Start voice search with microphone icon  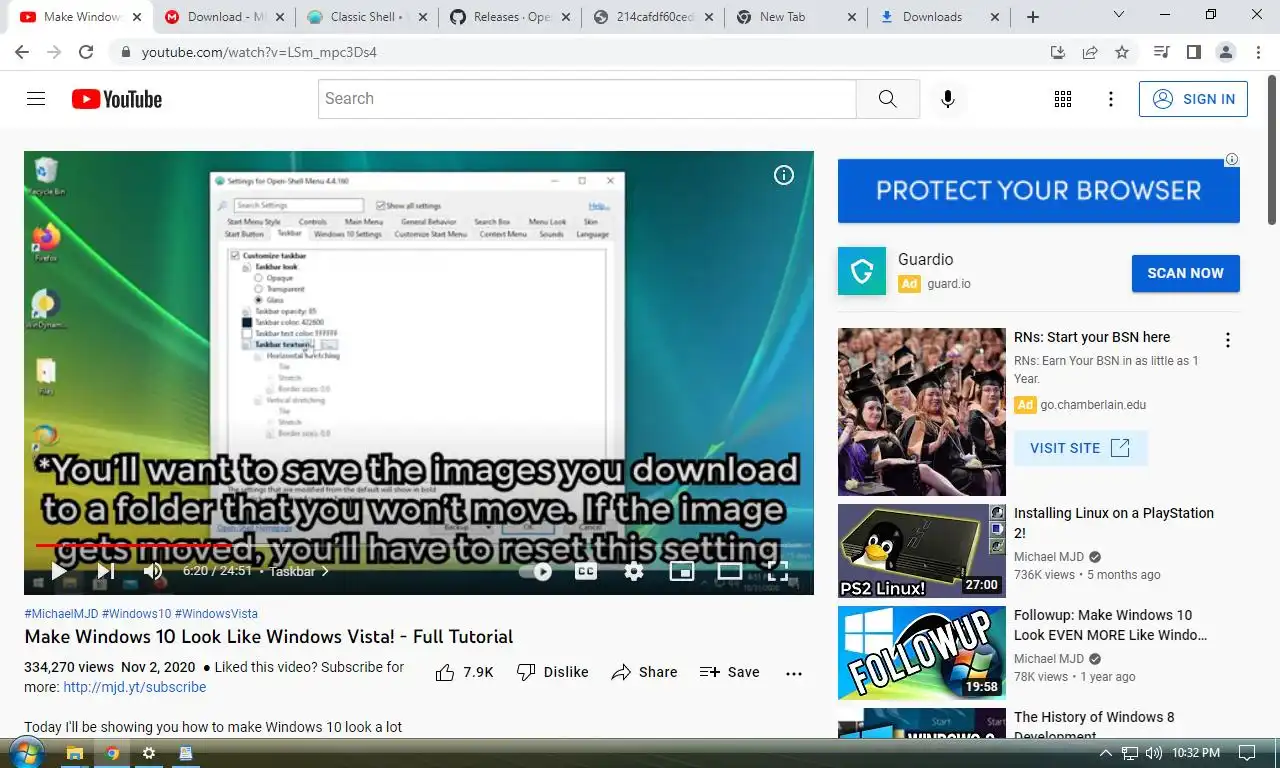pos(947,99)
